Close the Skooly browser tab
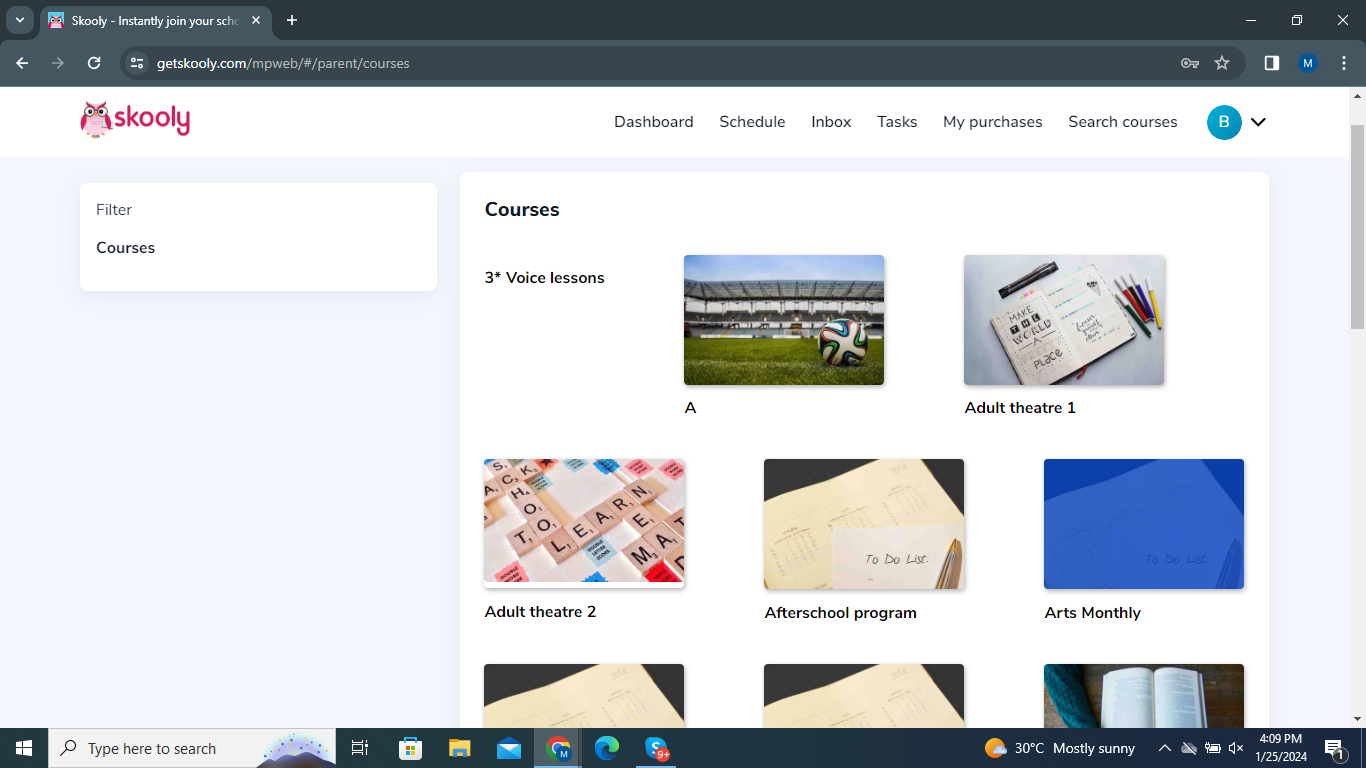This screenshot has height=768, width=1366. pyautogui.click(x=256, y=20)
